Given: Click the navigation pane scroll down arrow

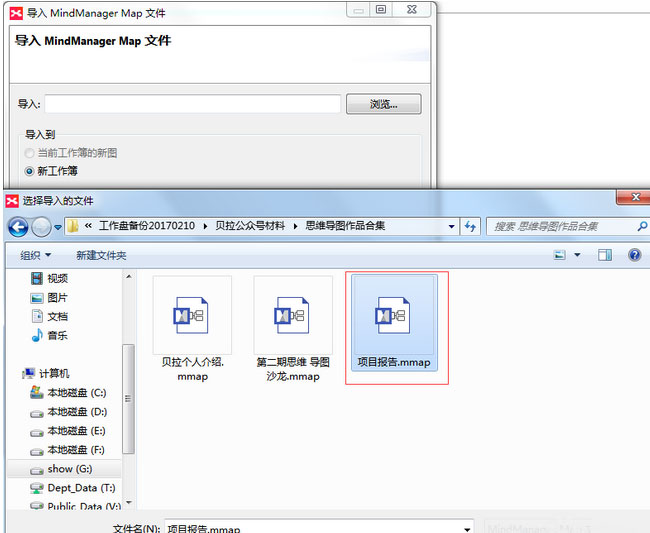Looking at the screenshot, I should click(x=129, y=502).
